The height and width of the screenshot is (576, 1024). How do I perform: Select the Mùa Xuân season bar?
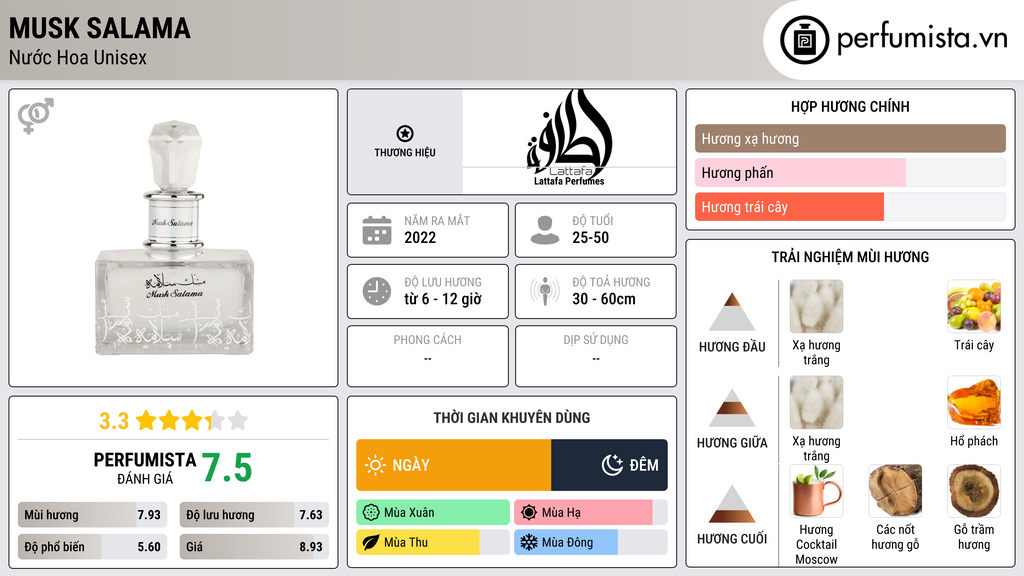(x=432, y=513)
